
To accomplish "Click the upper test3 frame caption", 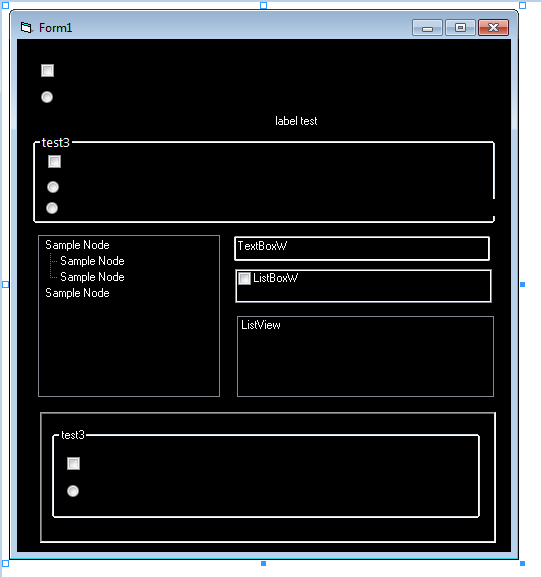I will point(56,142).
